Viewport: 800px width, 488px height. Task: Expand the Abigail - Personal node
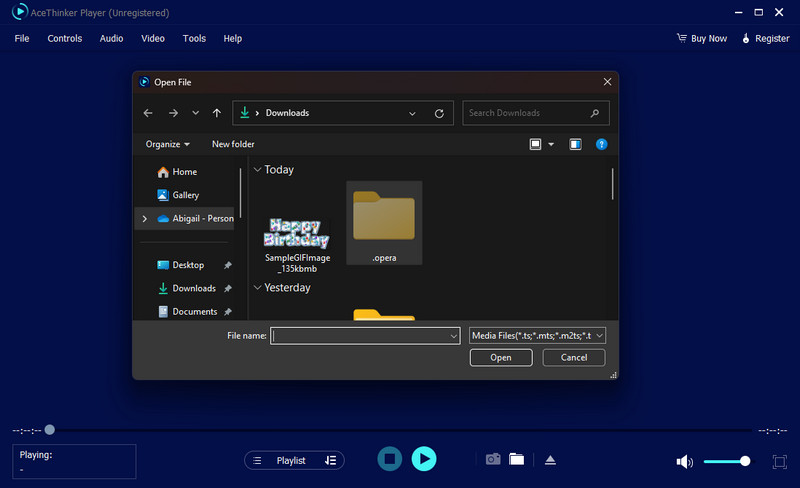coord(145,218)
